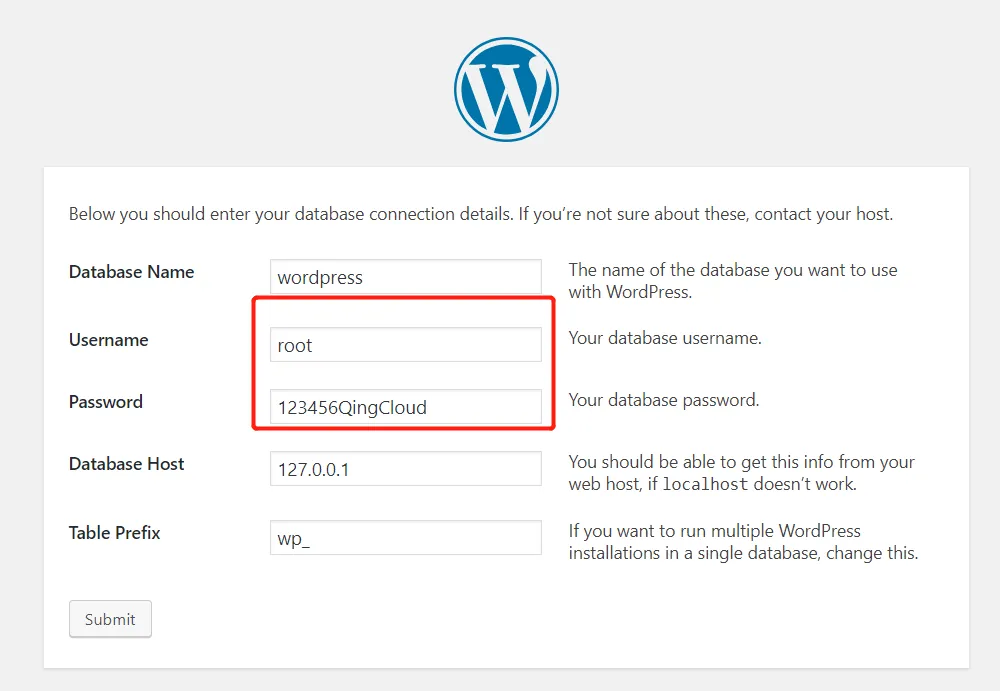Click the Username label
This screenshot has width=1000, height=691.
pyautogui.click(x=108, y=340)
